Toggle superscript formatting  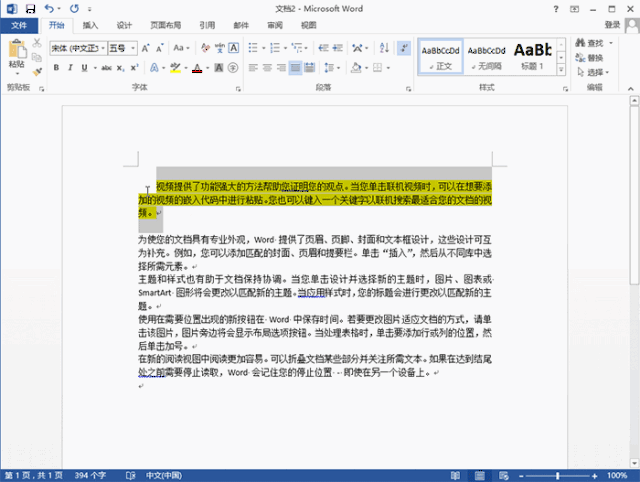[x=134, y=68]
